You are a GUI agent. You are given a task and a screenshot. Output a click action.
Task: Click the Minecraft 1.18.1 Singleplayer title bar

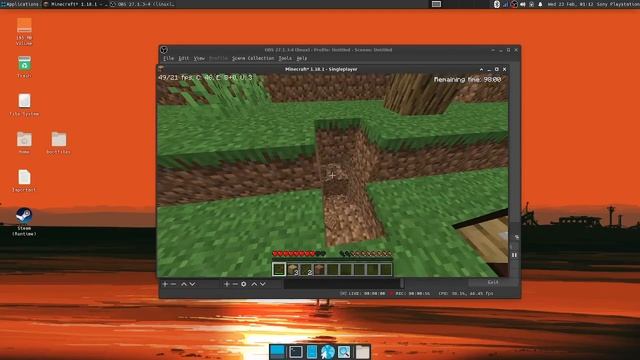[321, 69]
